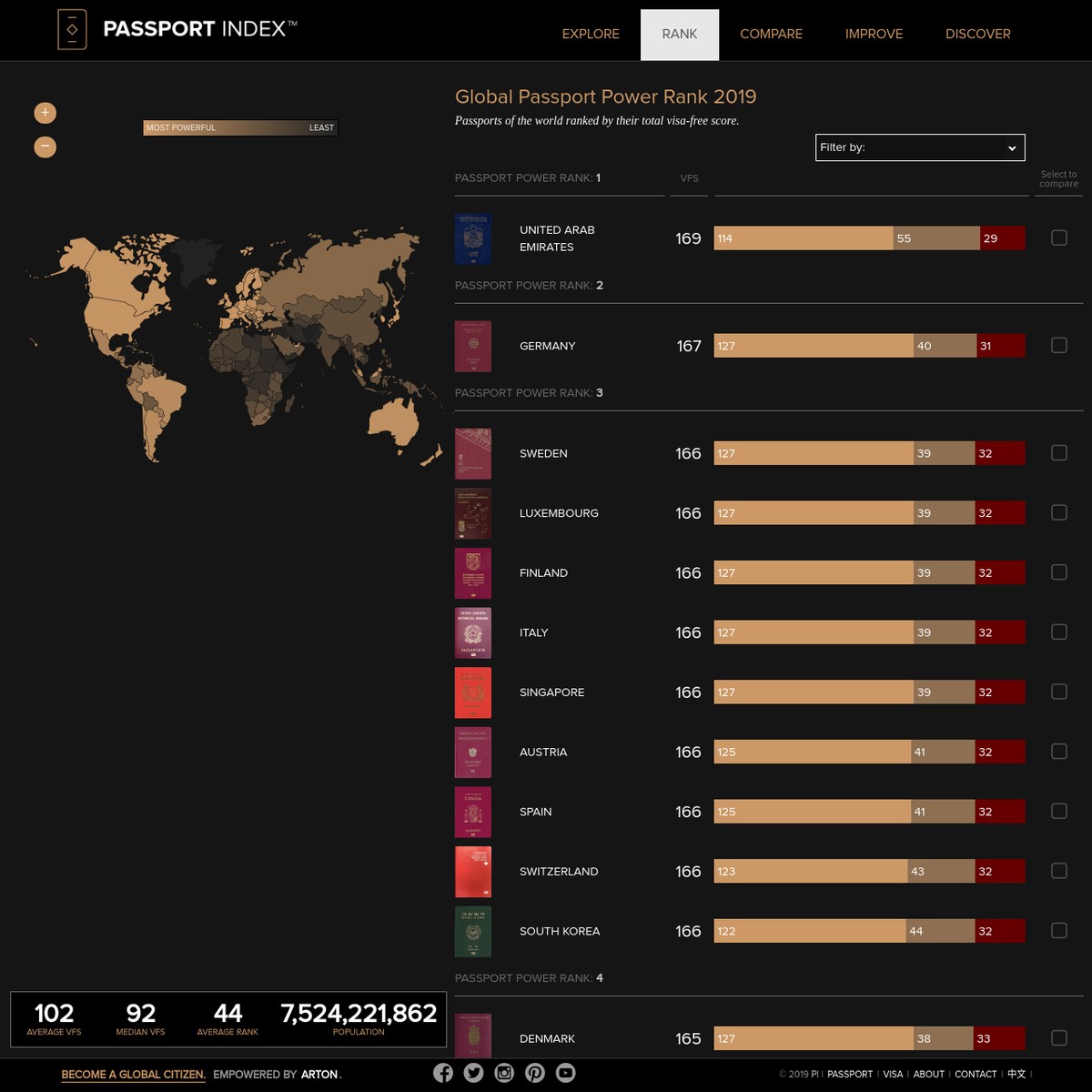1092x1092 pixels.
Task: Click the Sweden passport cover
Action: click(x=473, y=453)
